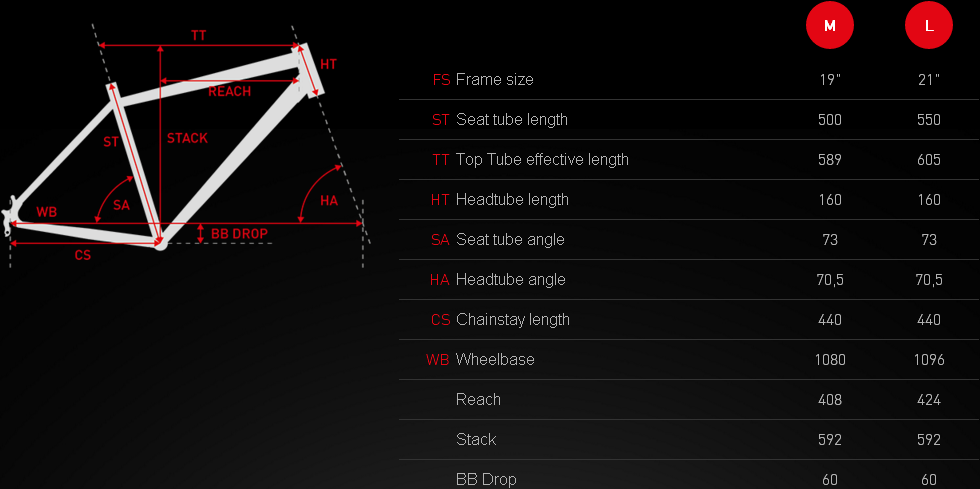980x489 pixels.
Task: Select the L size red circle
Action: click(x=929, y=26)
